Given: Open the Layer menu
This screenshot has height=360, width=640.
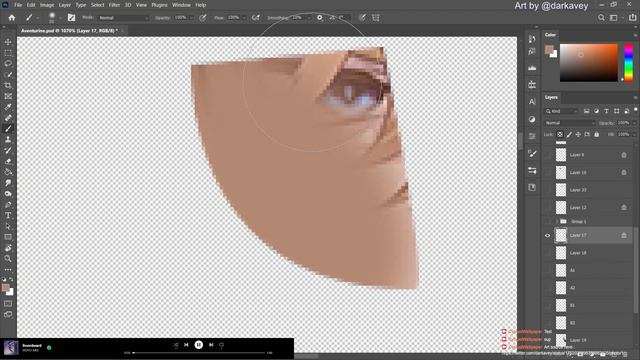Looking at the screenshot, I should pyautogui.click(x=65, y=5).
